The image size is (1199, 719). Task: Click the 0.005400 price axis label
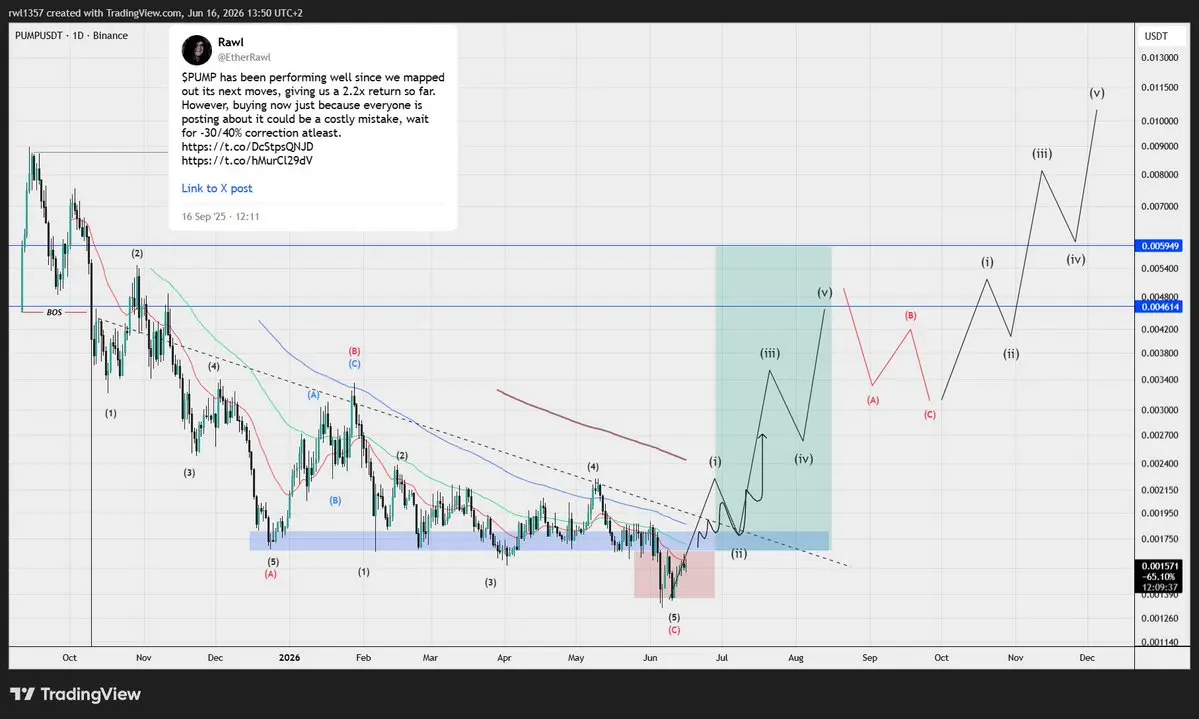tap(1159, 268)
